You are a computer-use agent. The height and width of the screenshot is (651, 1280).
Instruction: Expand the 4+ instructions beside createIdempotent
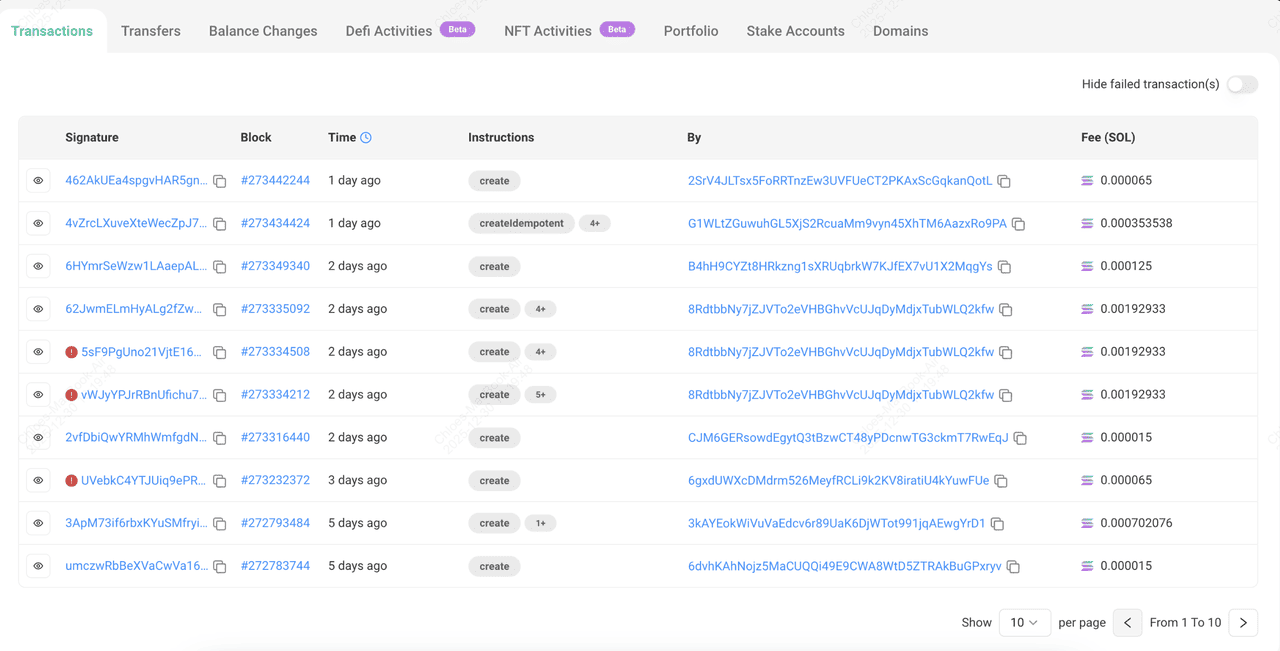click(594, 224)
